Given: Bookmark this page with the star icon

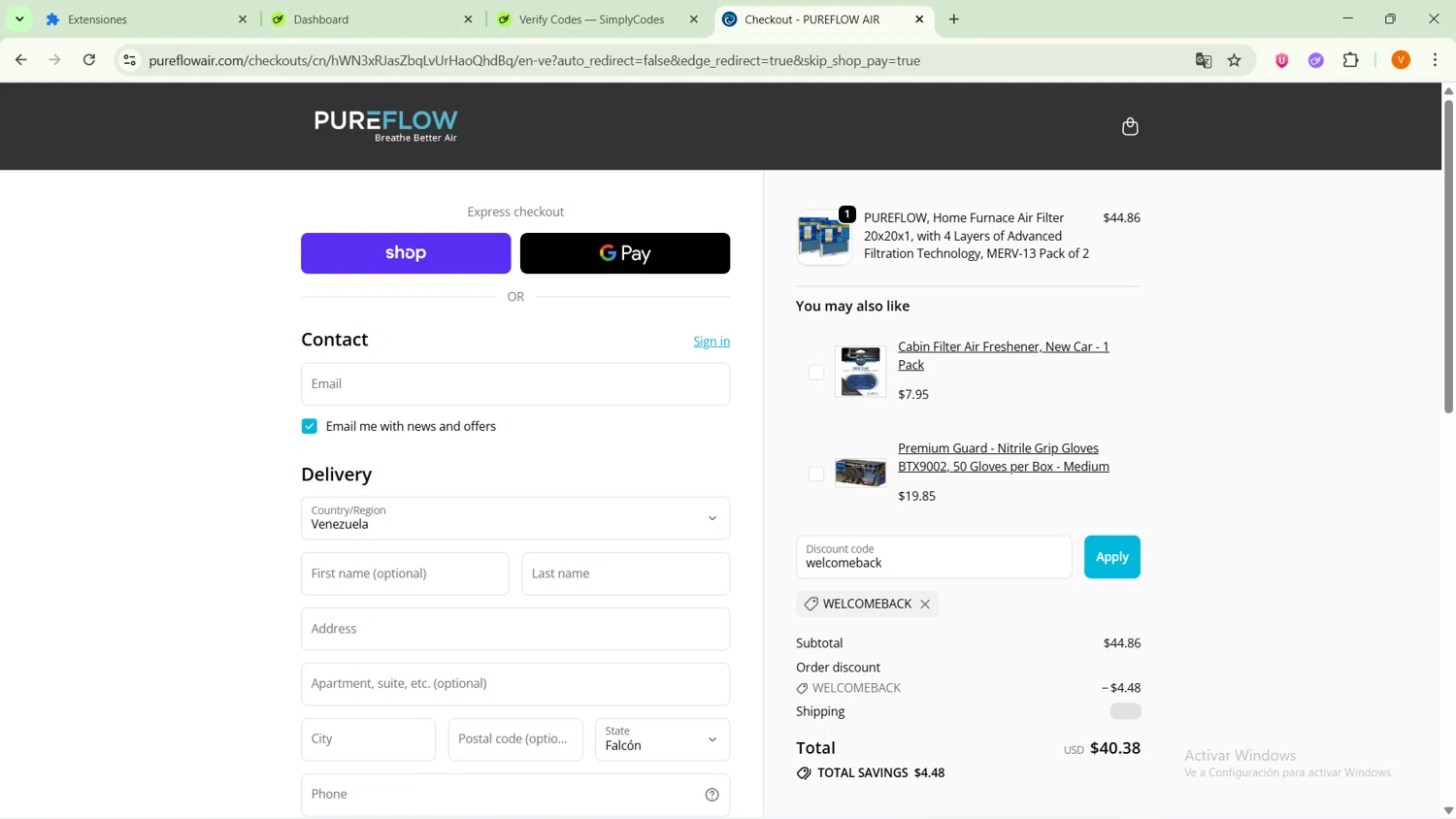Looking at the screenshot, I should point(1235,60).
